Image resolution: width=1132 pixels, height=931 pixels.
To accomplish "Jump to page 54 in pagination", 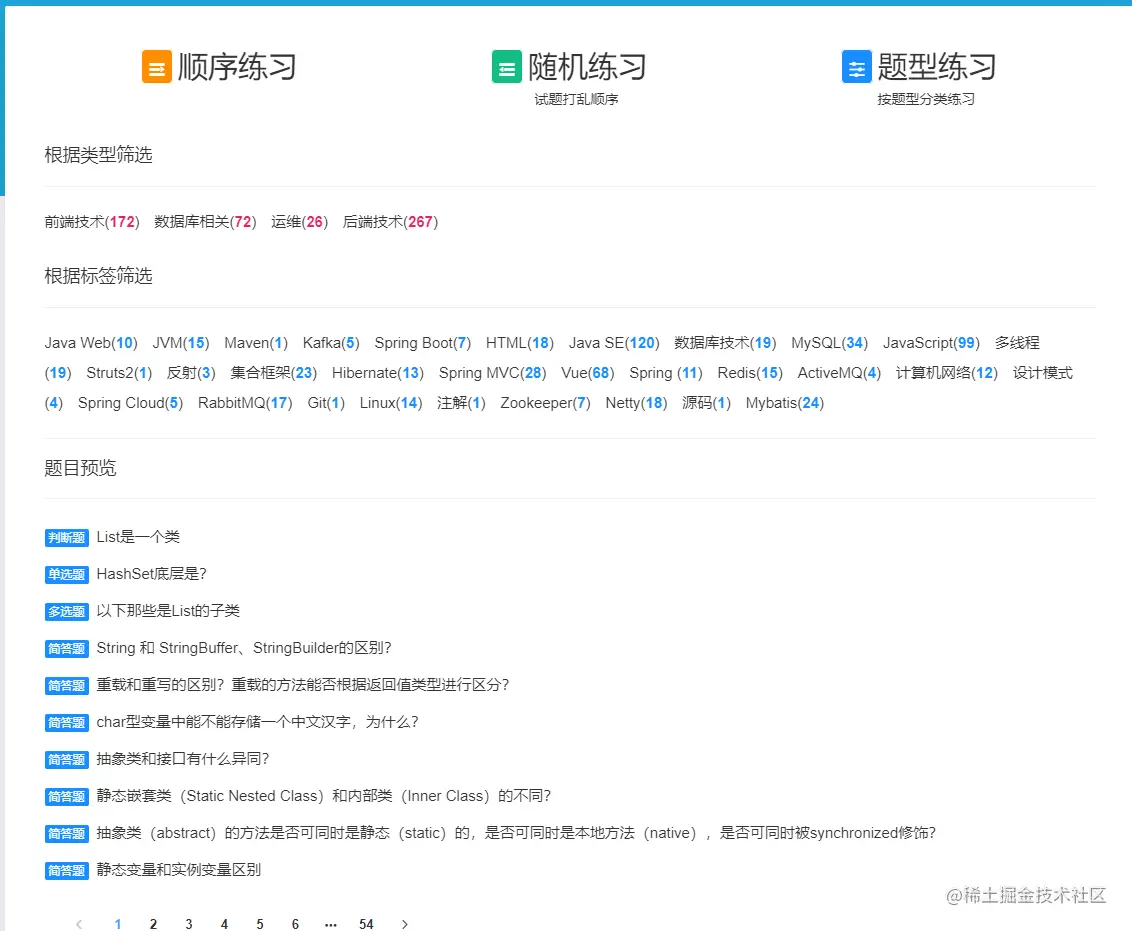I will 366,924.
